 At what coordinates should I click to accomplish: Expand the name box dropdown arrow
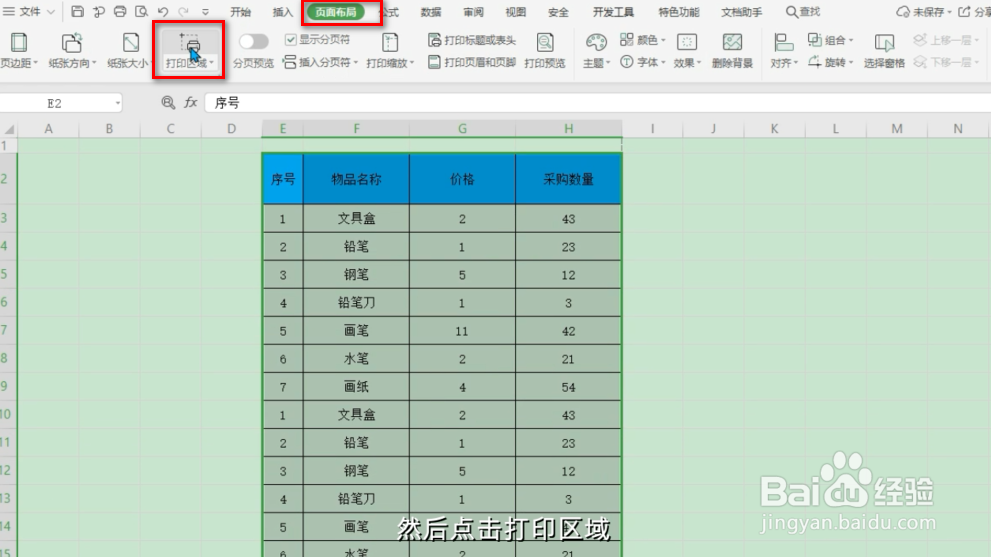coord(118,103)
